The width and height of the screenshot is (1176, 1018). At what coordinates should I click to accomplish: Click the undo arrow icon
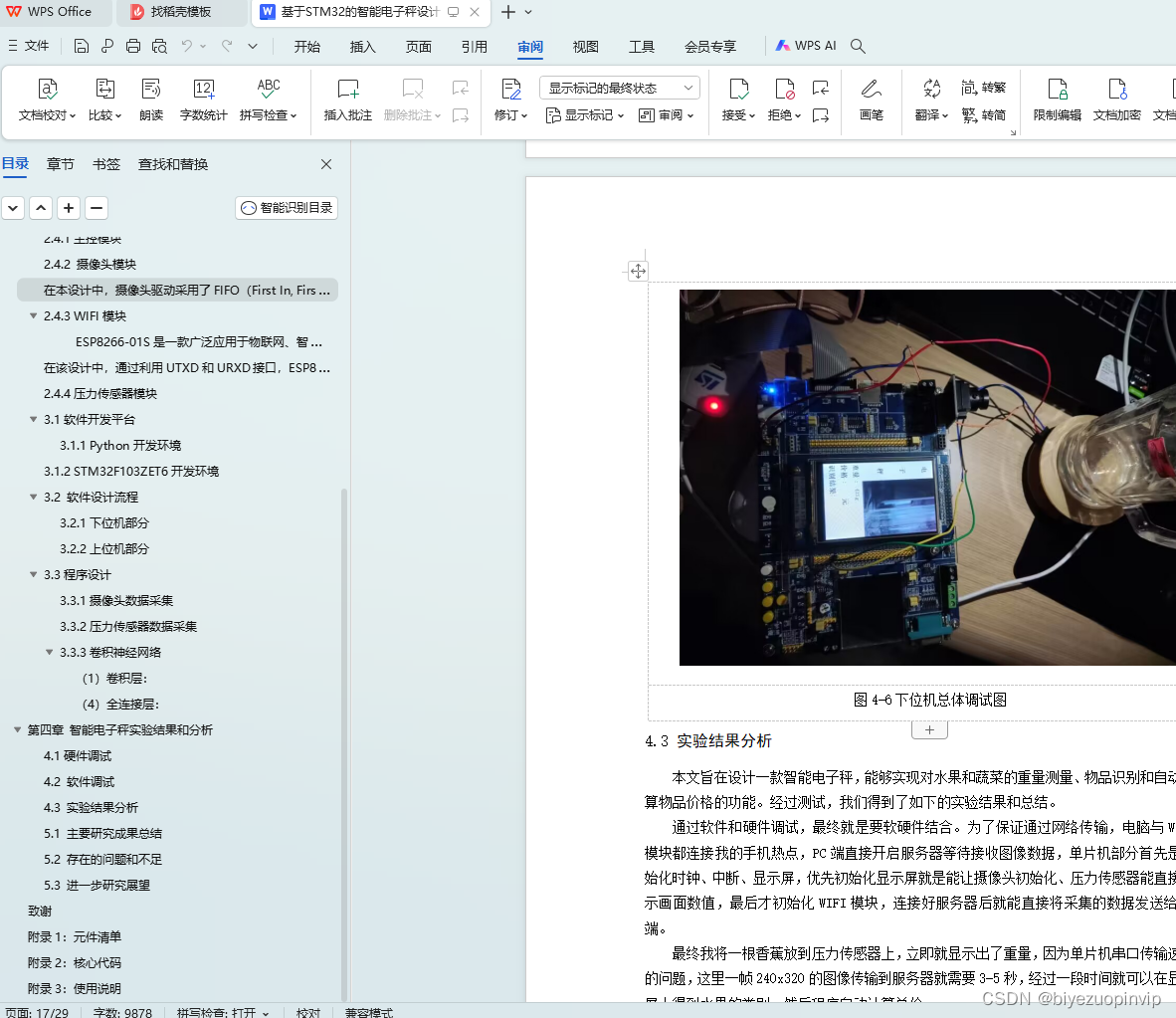(187, 47)
